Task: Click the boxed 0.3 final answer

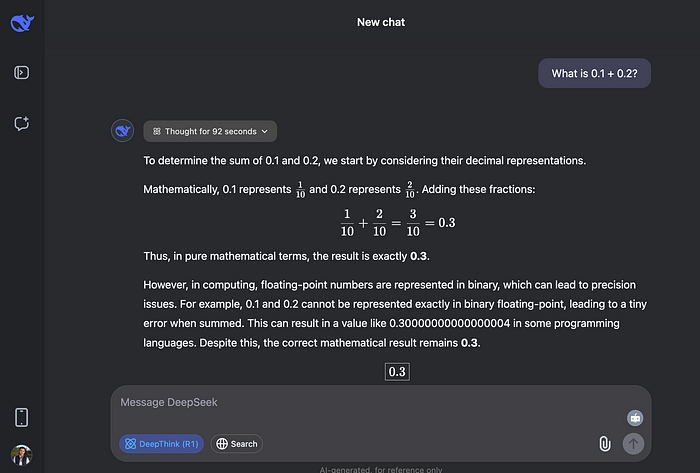Action: [x=397, y=372]
